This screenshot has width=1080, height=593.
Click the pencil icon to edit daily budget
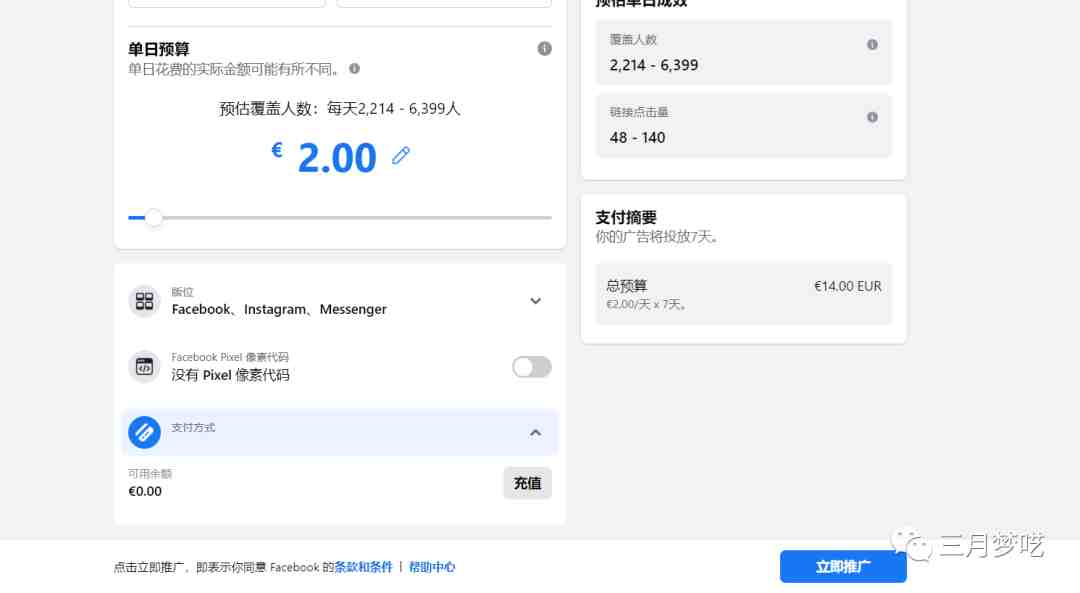point(401,156)
